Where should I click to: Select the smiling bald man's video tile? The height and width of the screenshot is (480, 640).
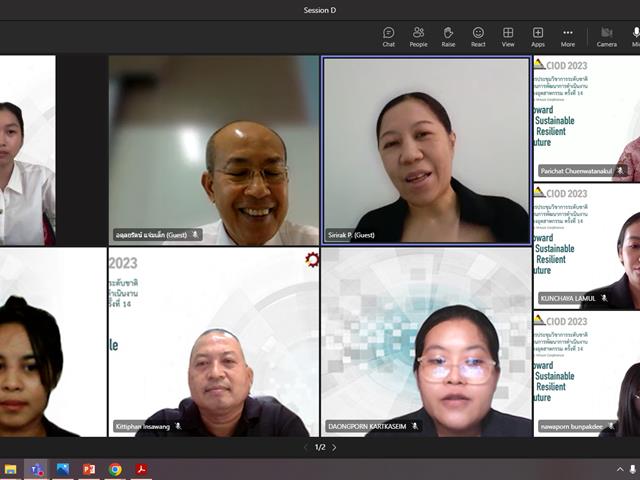pos(213,151)
